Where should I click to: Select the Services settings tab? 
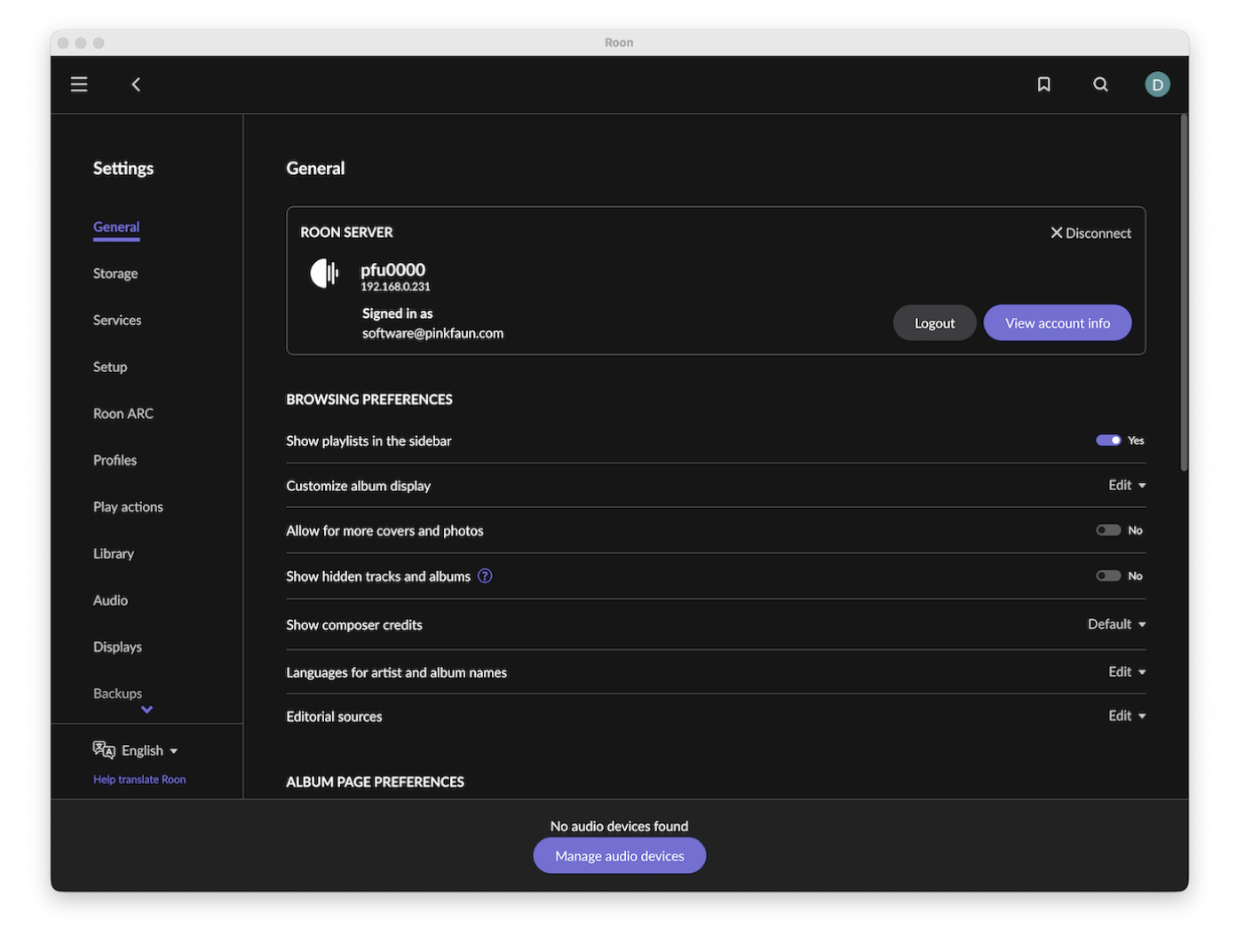(x=117, y=320)
